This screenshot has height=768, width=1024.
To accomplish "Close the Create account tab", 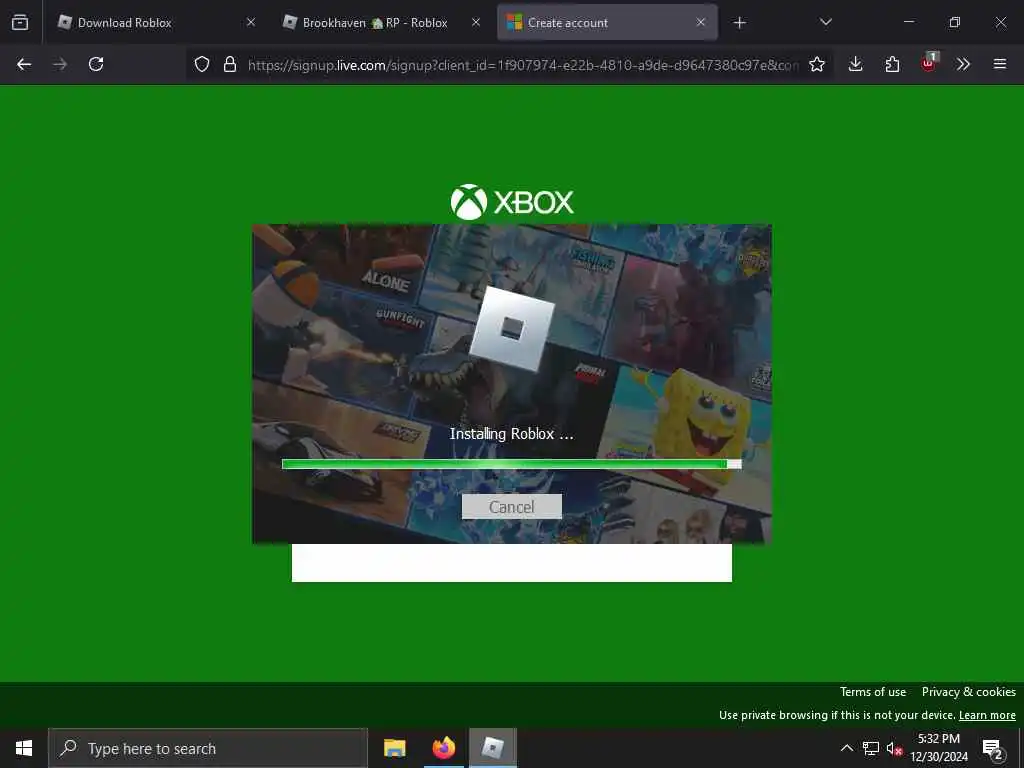I will click(701, 22).
